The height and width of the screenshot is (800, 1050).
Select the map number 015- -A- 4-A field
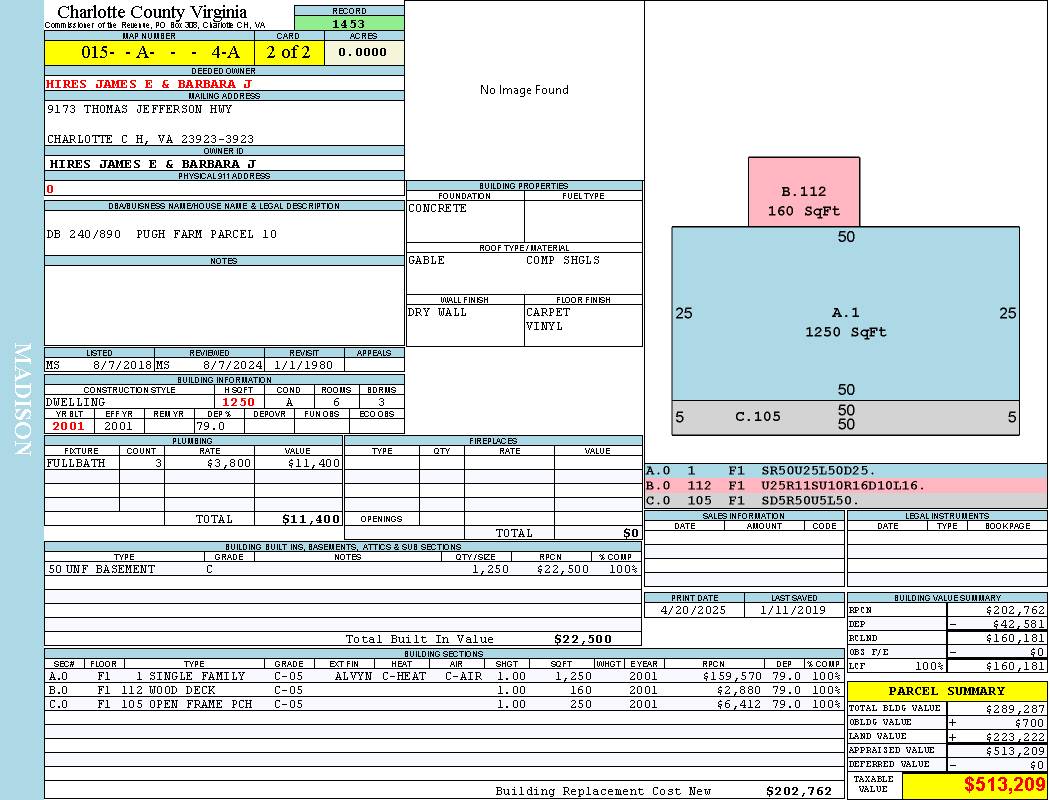(149, 52)
